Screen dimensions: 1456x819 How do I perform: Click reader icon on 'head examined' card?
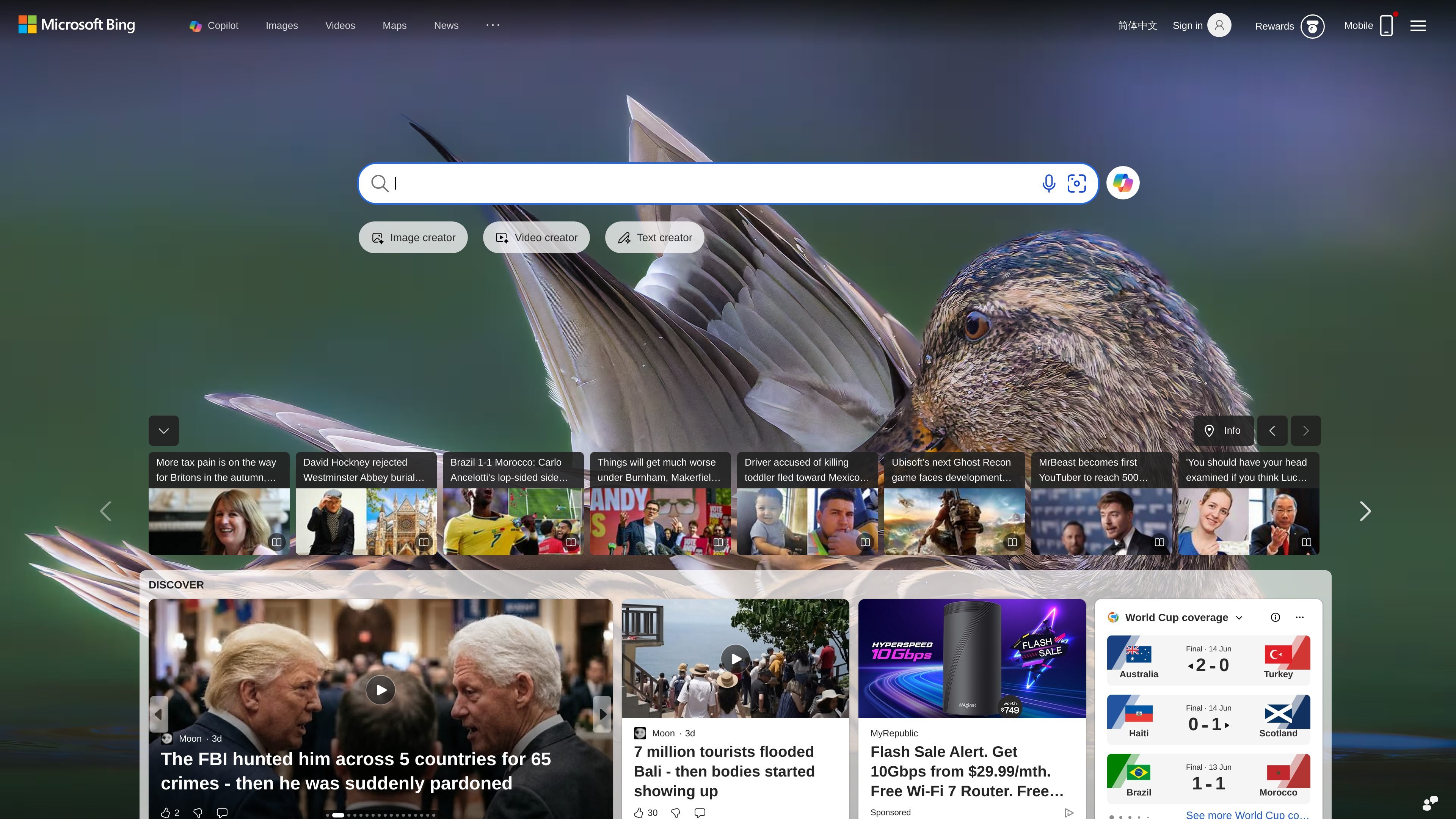click(x=1307, y=542)
